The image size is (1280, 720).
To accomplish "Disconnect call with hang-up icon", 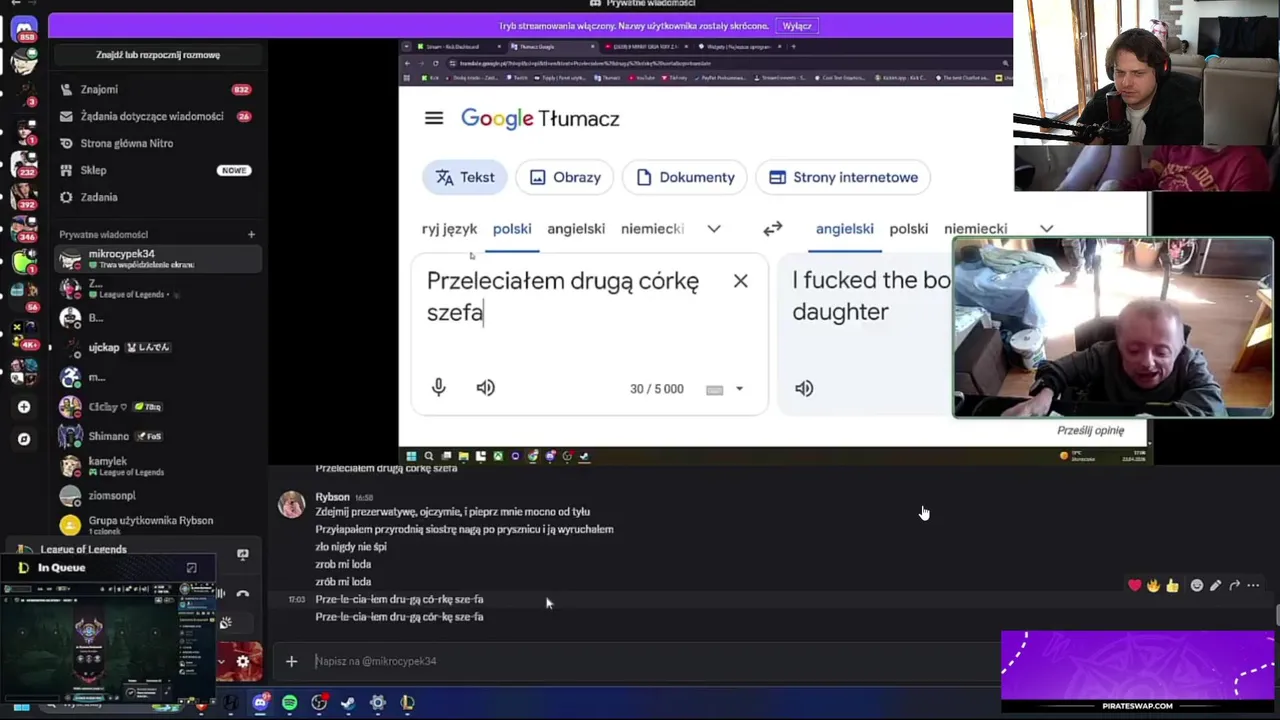I will click(x=242, y=594).
